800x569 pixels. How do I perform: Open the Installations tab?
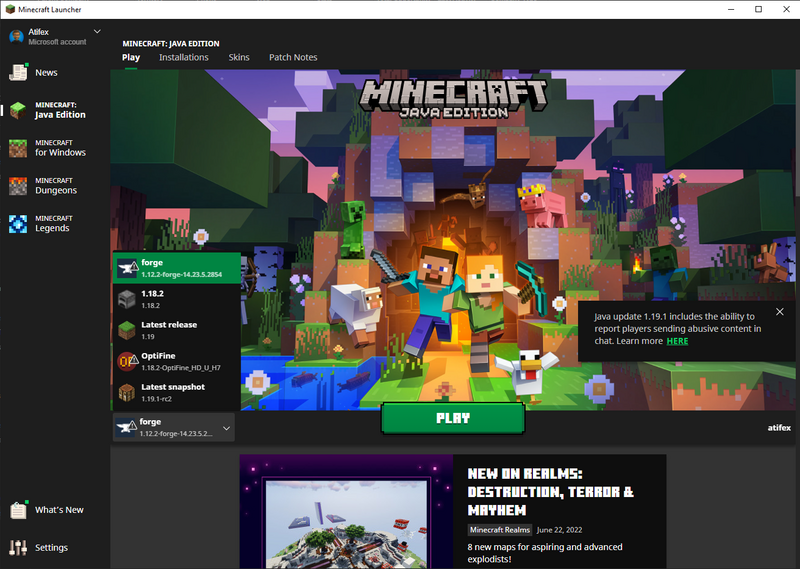[x=184, y=57]
